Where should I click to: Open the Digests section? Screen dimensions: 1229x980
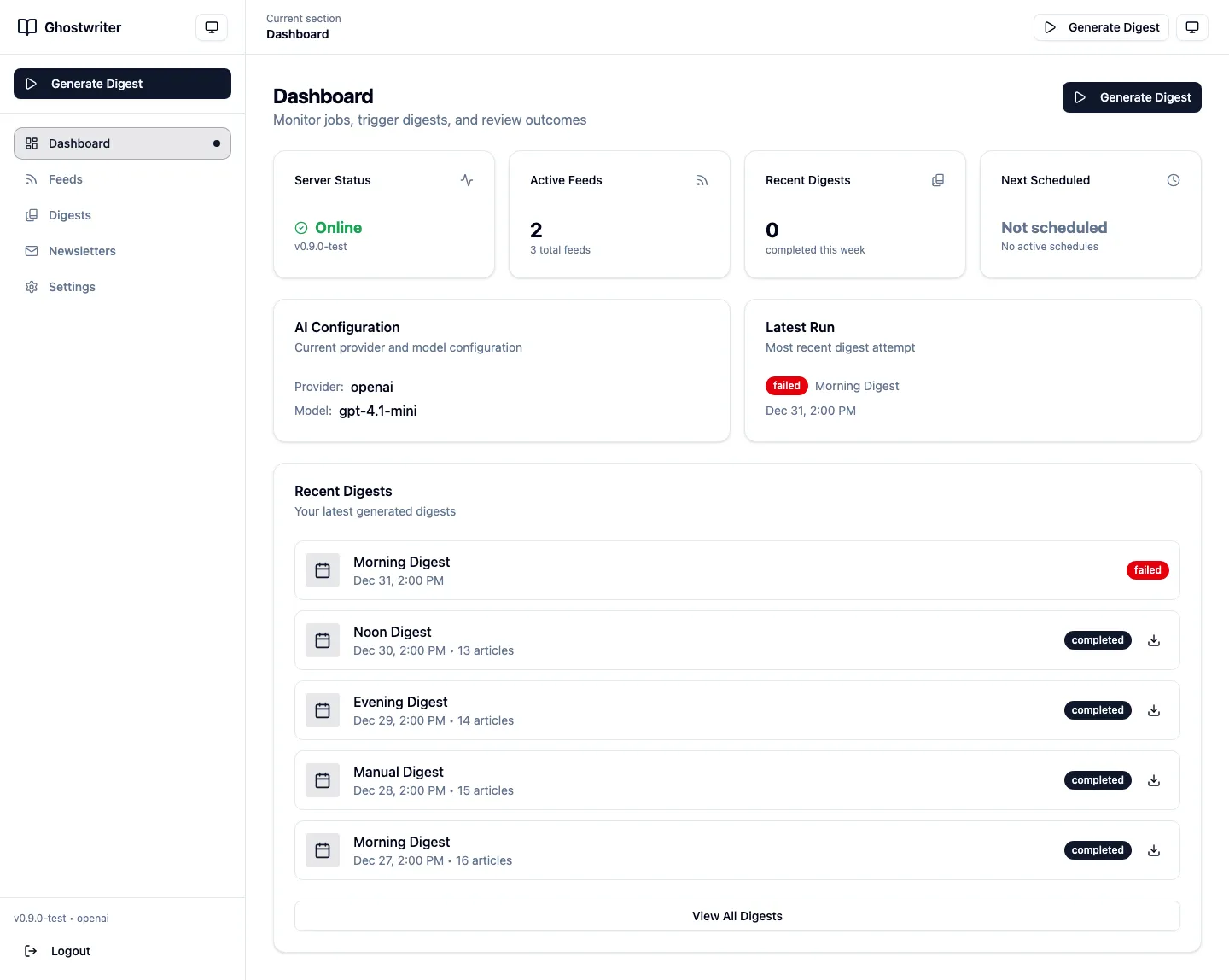tap(69, 215)
